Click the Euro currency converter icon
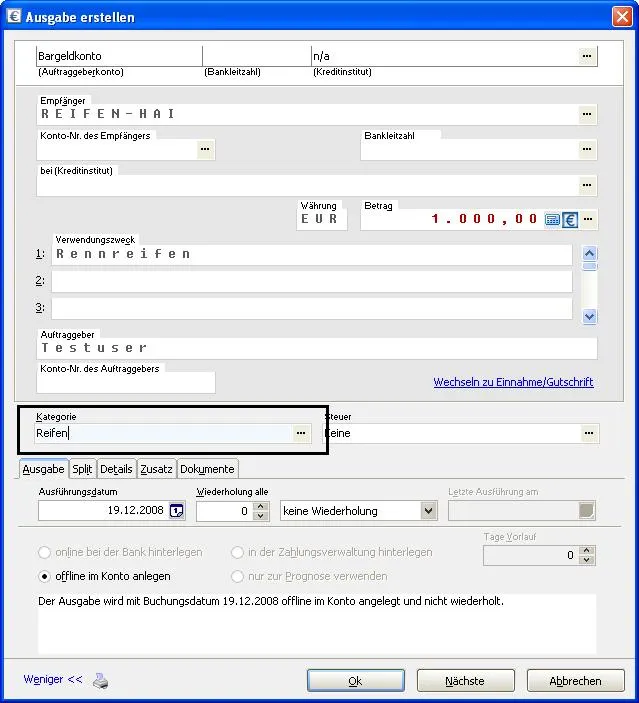 [x=570, y=220]
